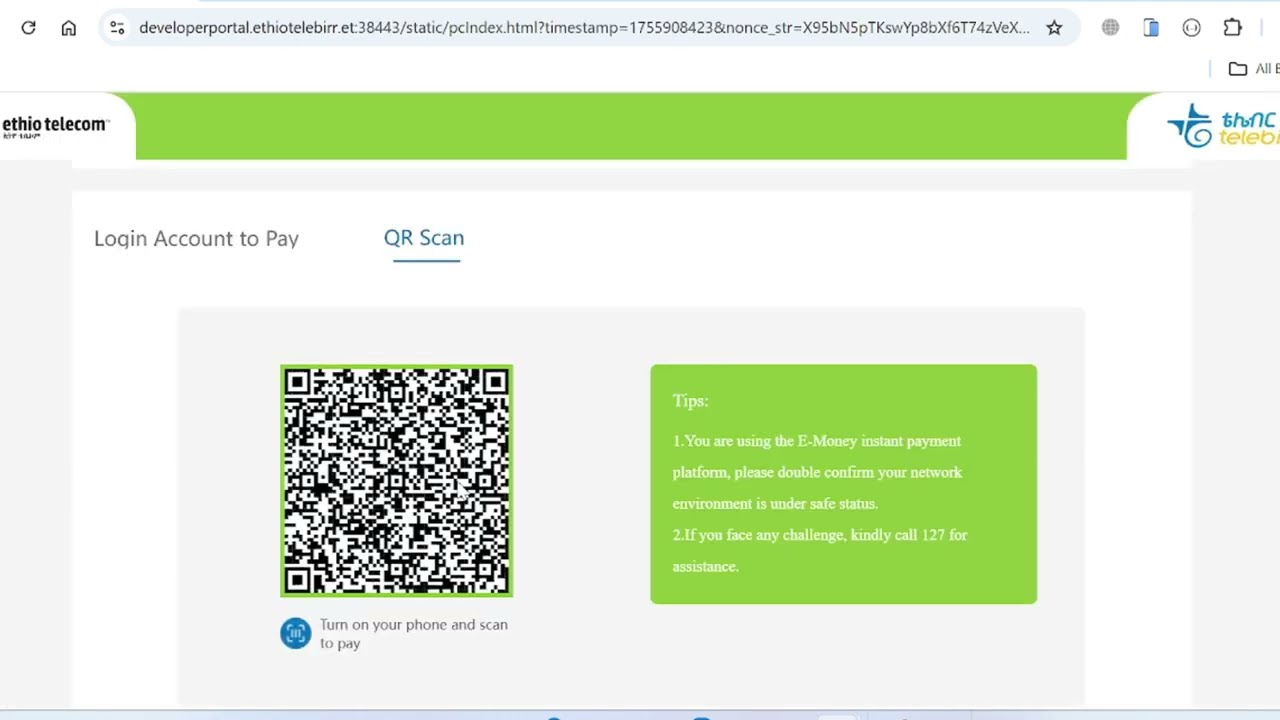Switch to Login Account to Pay tab
Image resolution: width=1280 pixels, height=720 pixels.
click(x=196, y=238)
